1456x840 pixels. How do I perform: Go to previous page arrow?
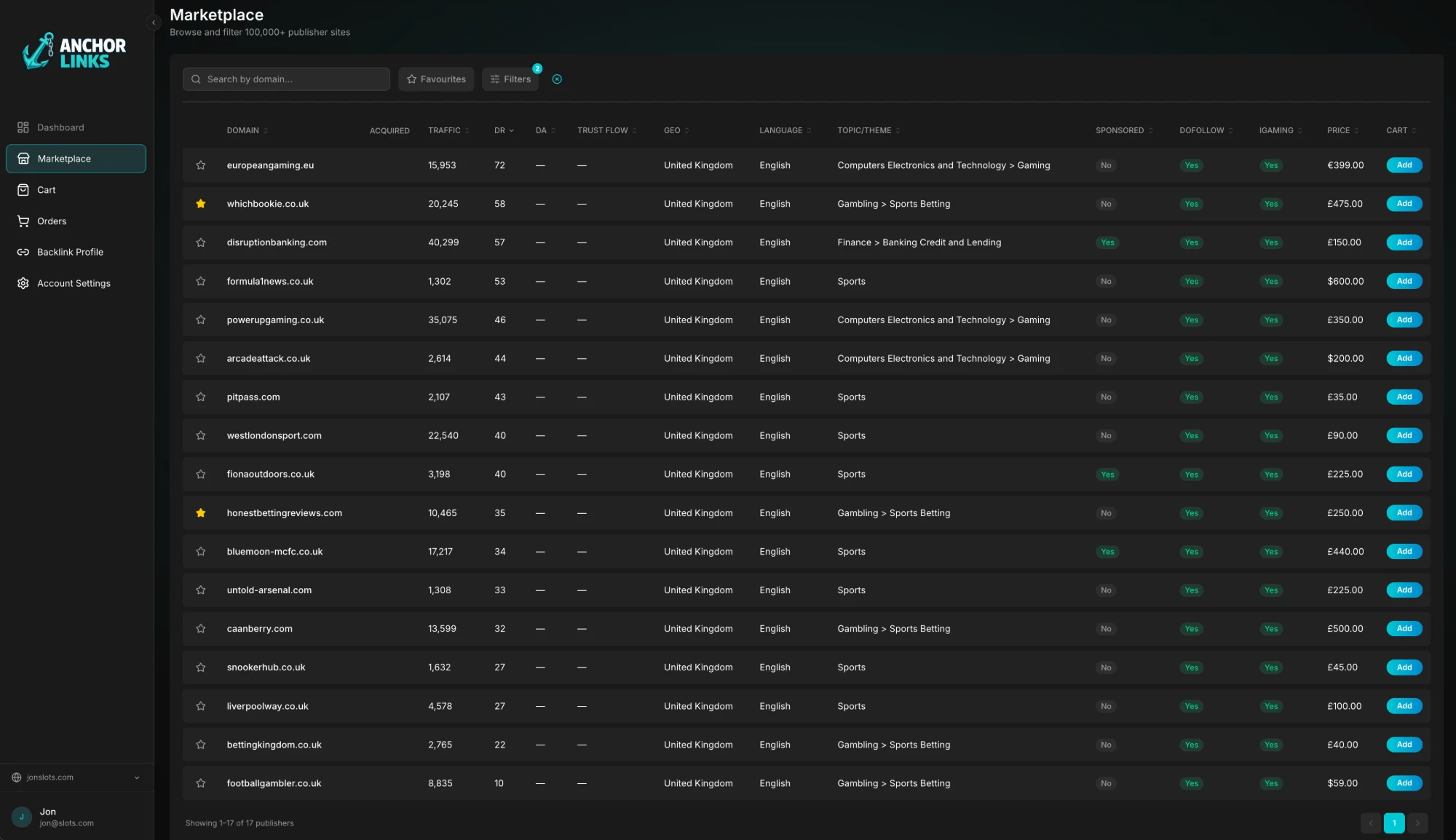tap(1370, 823)
